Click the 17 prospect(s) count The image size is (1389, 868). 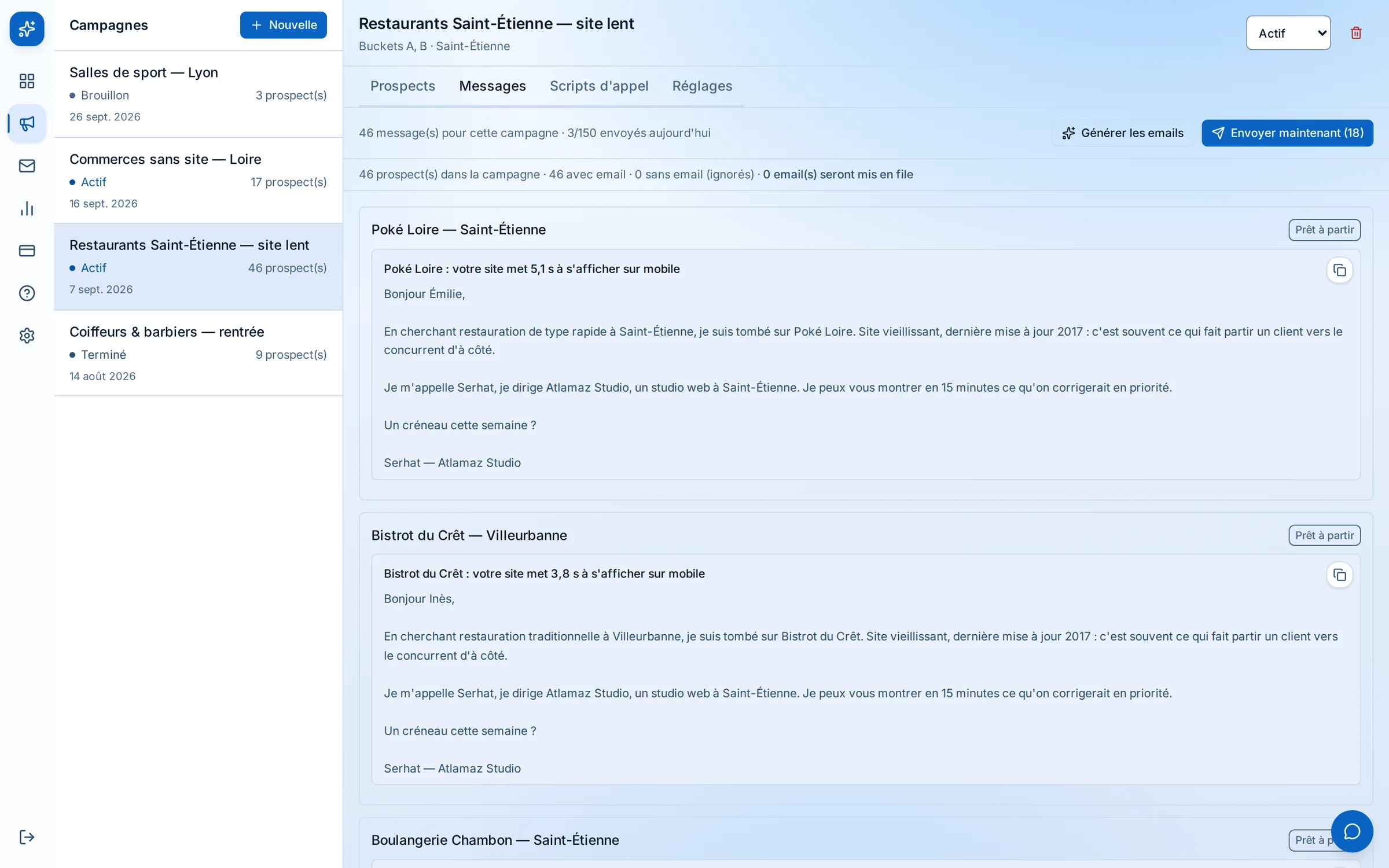(288, 182)
